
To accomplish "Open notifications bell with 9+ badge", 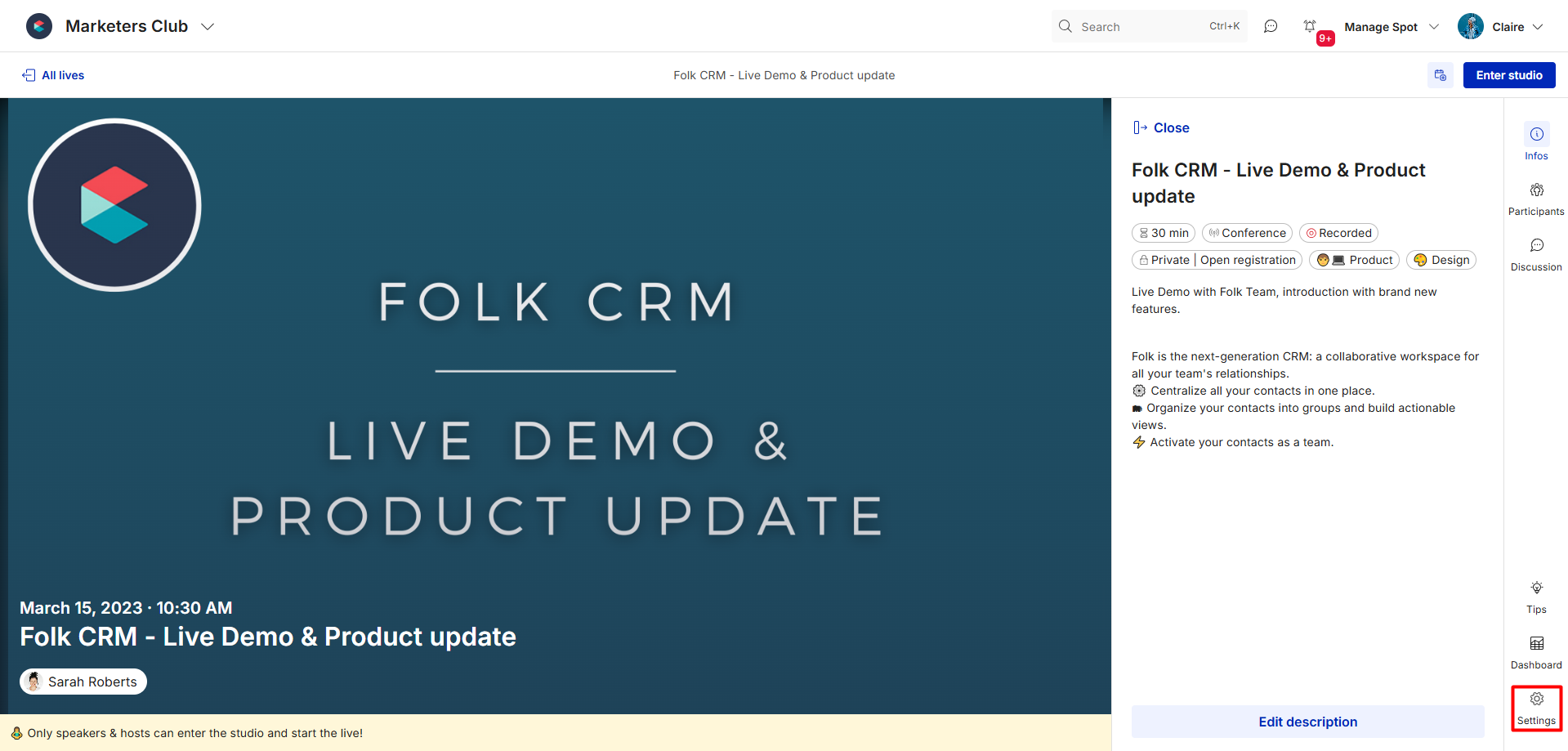I will 1310,27.
